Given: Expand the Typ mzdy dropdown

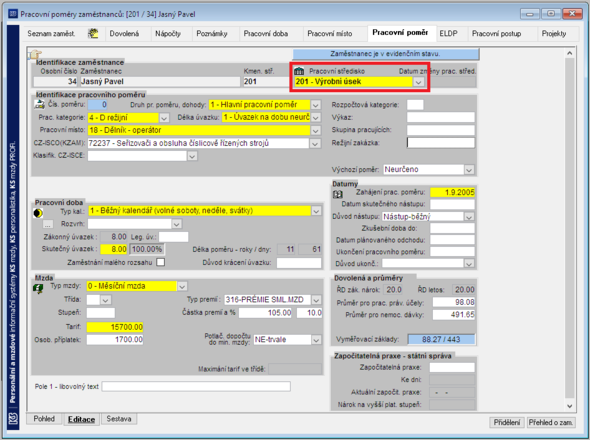Looking at the screenshot, I should click(x=182, y=286).
